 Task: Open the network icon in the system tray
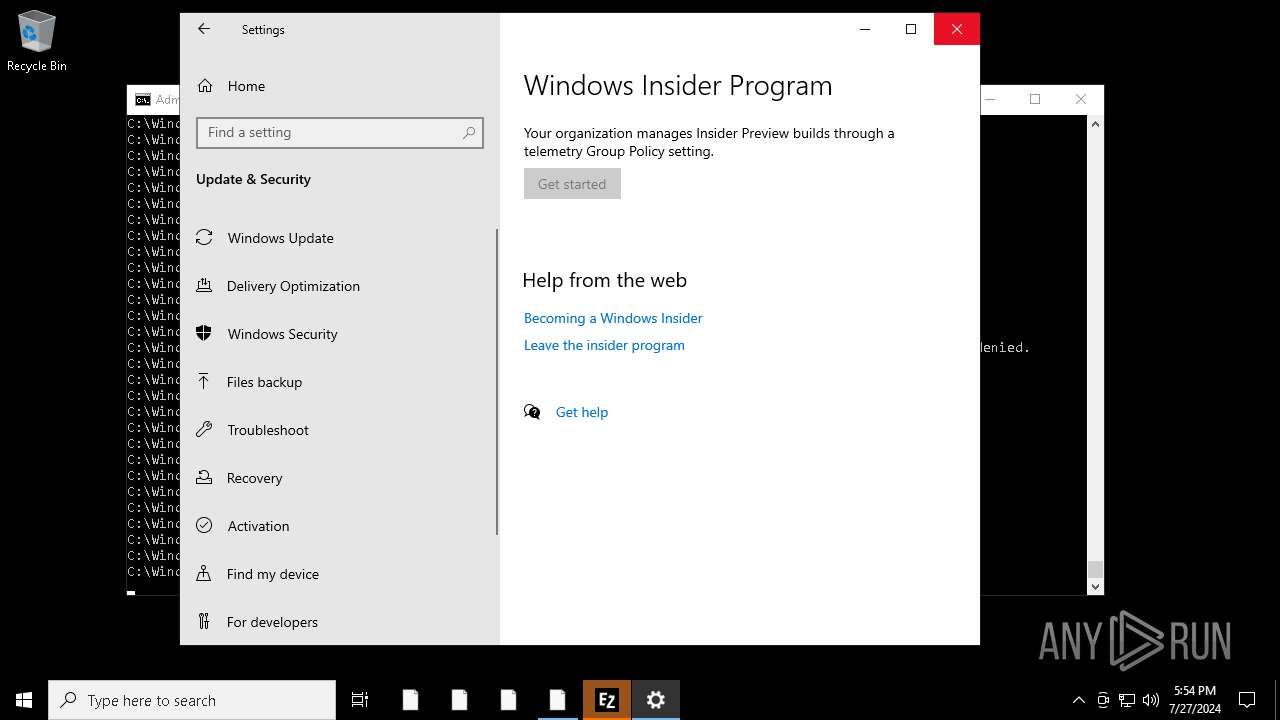[x=1127, y=700]
